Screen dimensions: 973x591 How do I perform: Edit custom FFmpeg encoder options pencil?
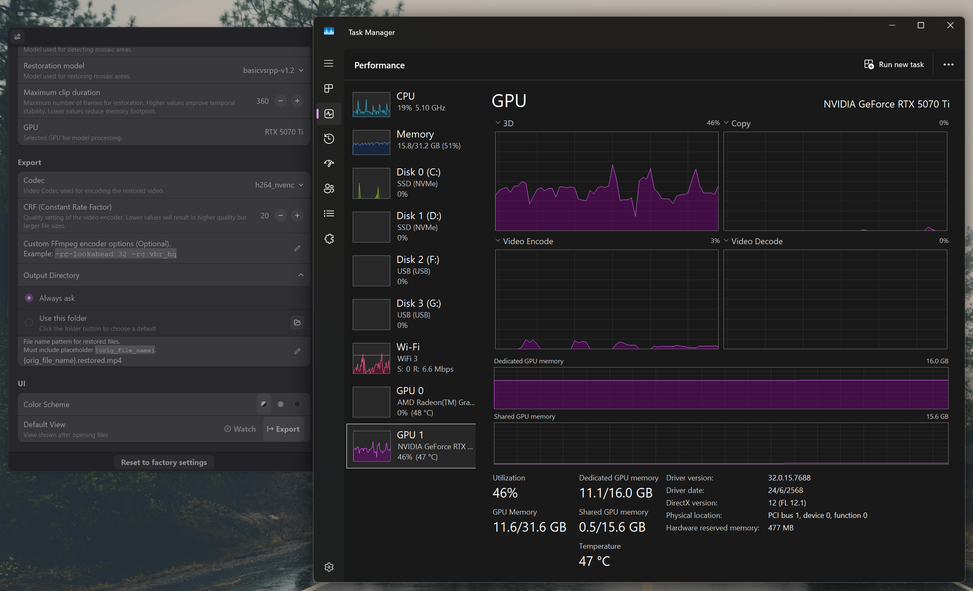coord(297,248)
